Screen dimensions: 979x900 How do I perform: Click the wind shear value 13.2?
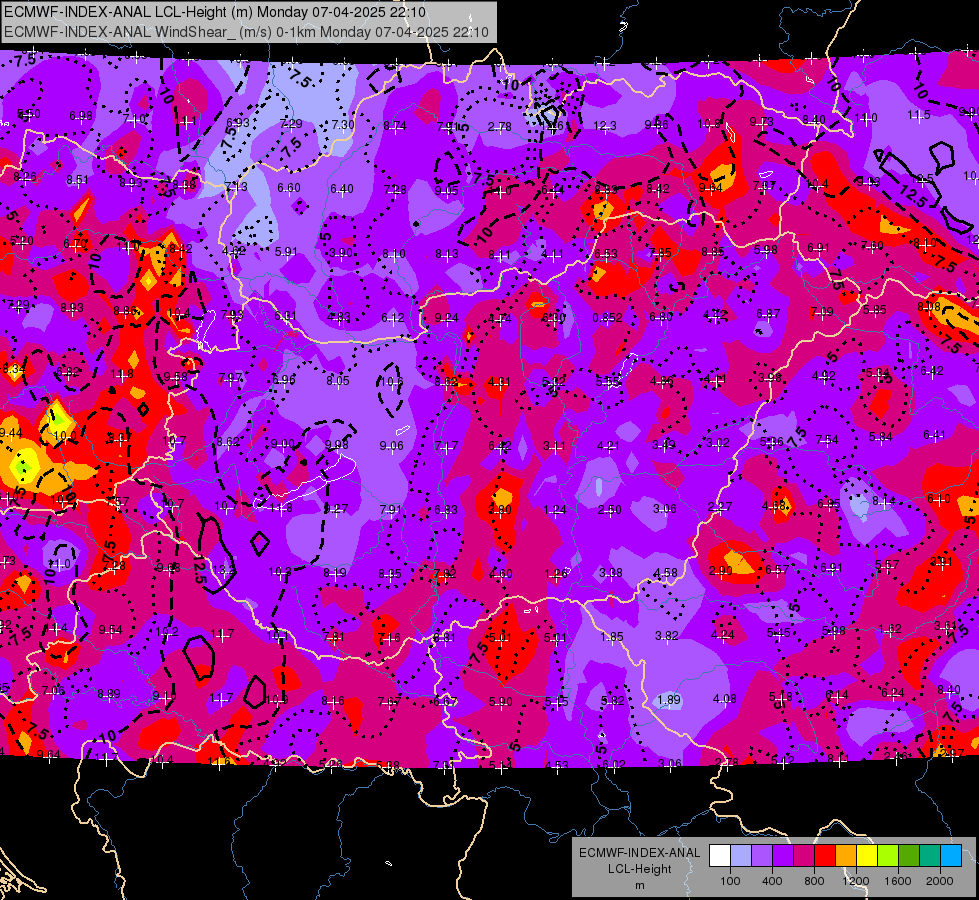pyautogui.click(x=223, y=570)
